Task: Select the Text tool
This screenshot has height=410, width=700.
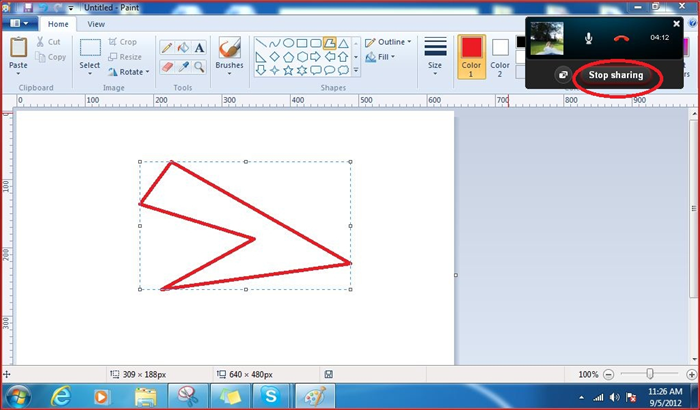Action: (x=199, y=47)
